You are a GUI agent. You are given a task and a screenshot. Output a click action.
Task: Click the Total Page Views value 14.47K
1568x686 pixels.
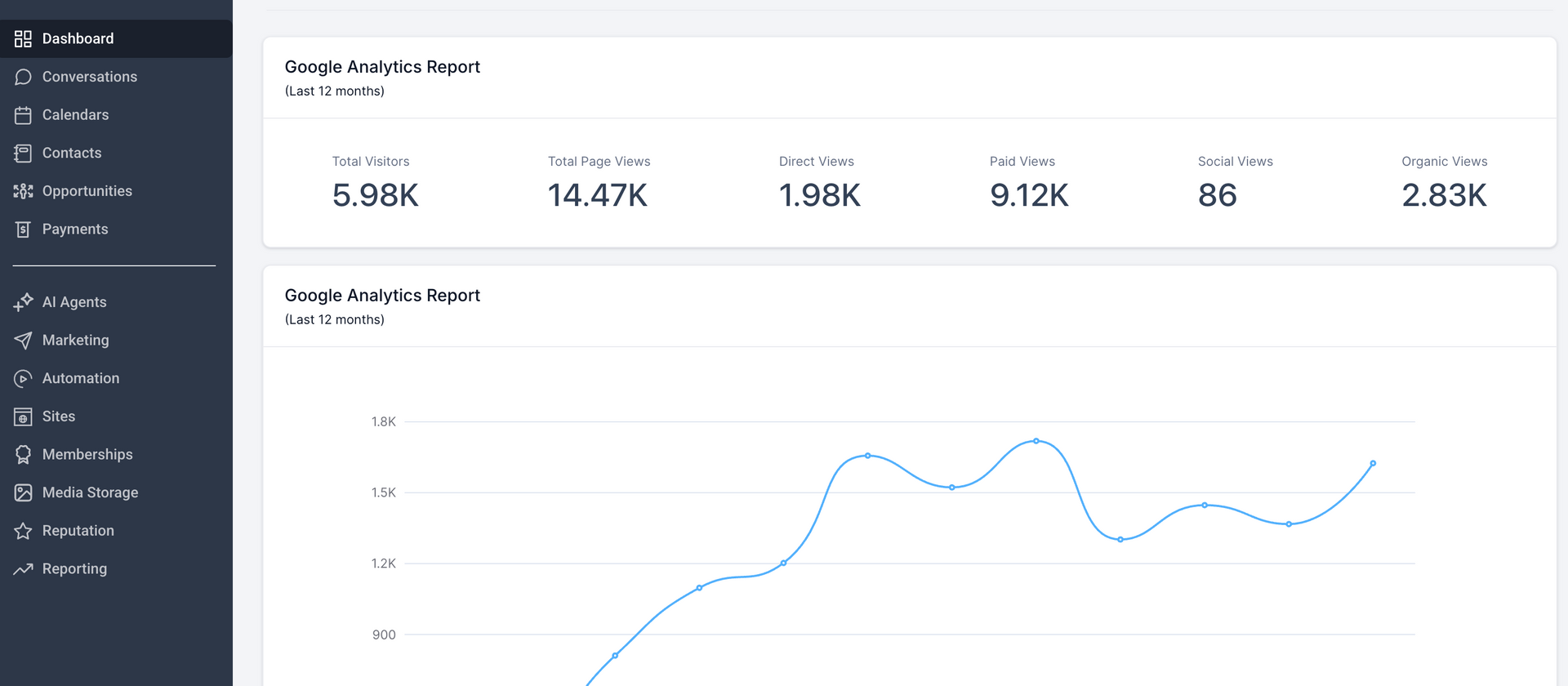tap(598, 195)
